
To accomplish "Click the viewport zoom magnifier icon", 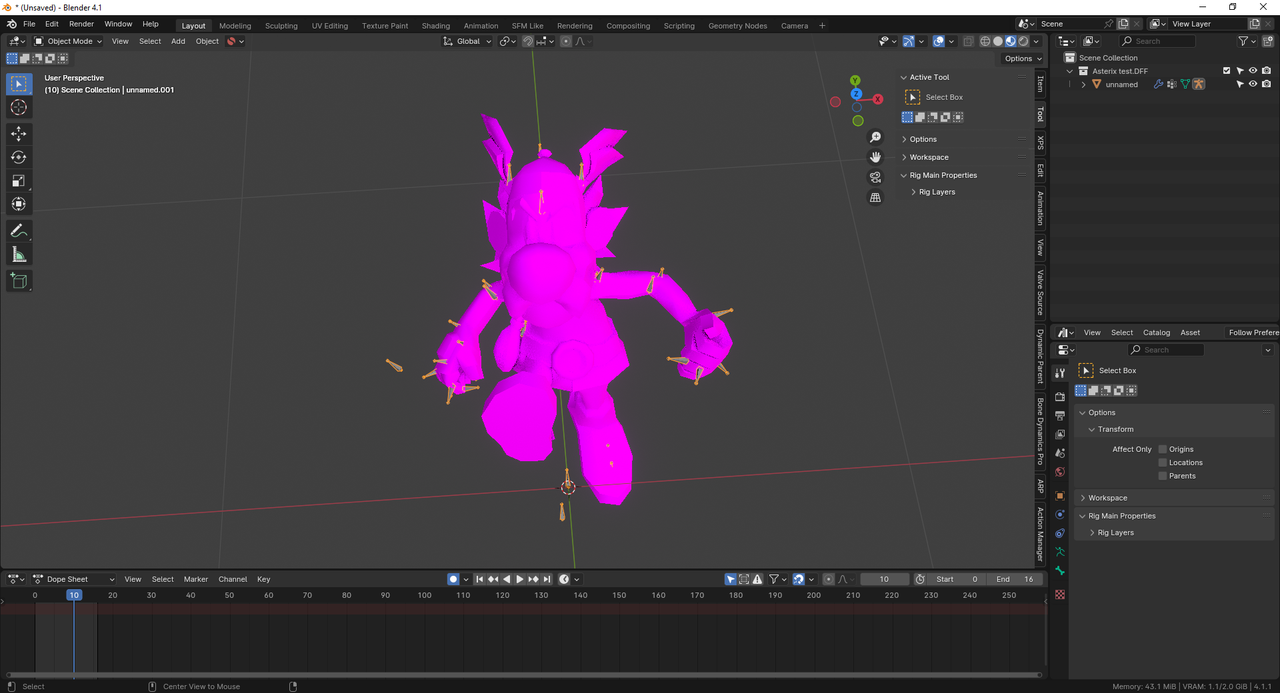I will point(875,137).
